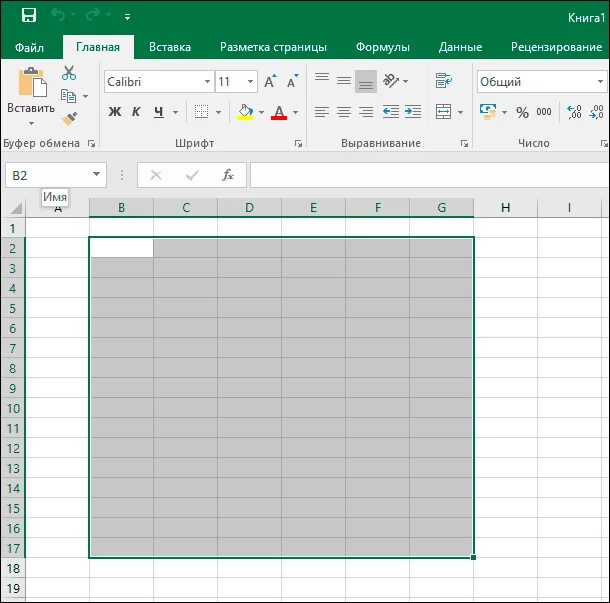The height and width of the screenshot is (603, 610).
Task: Decrease indent icon
Action: 391,112
